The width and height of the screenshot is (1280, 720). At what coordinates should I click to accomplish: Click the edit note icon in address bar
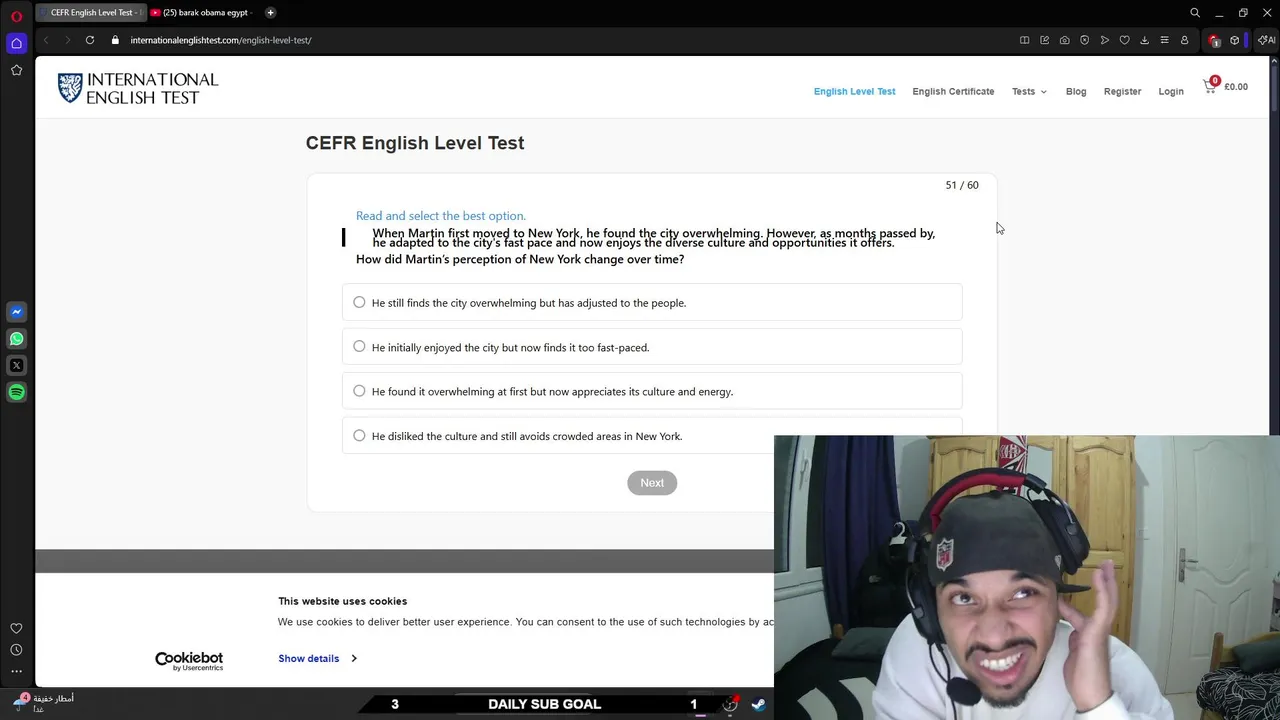1044,40
